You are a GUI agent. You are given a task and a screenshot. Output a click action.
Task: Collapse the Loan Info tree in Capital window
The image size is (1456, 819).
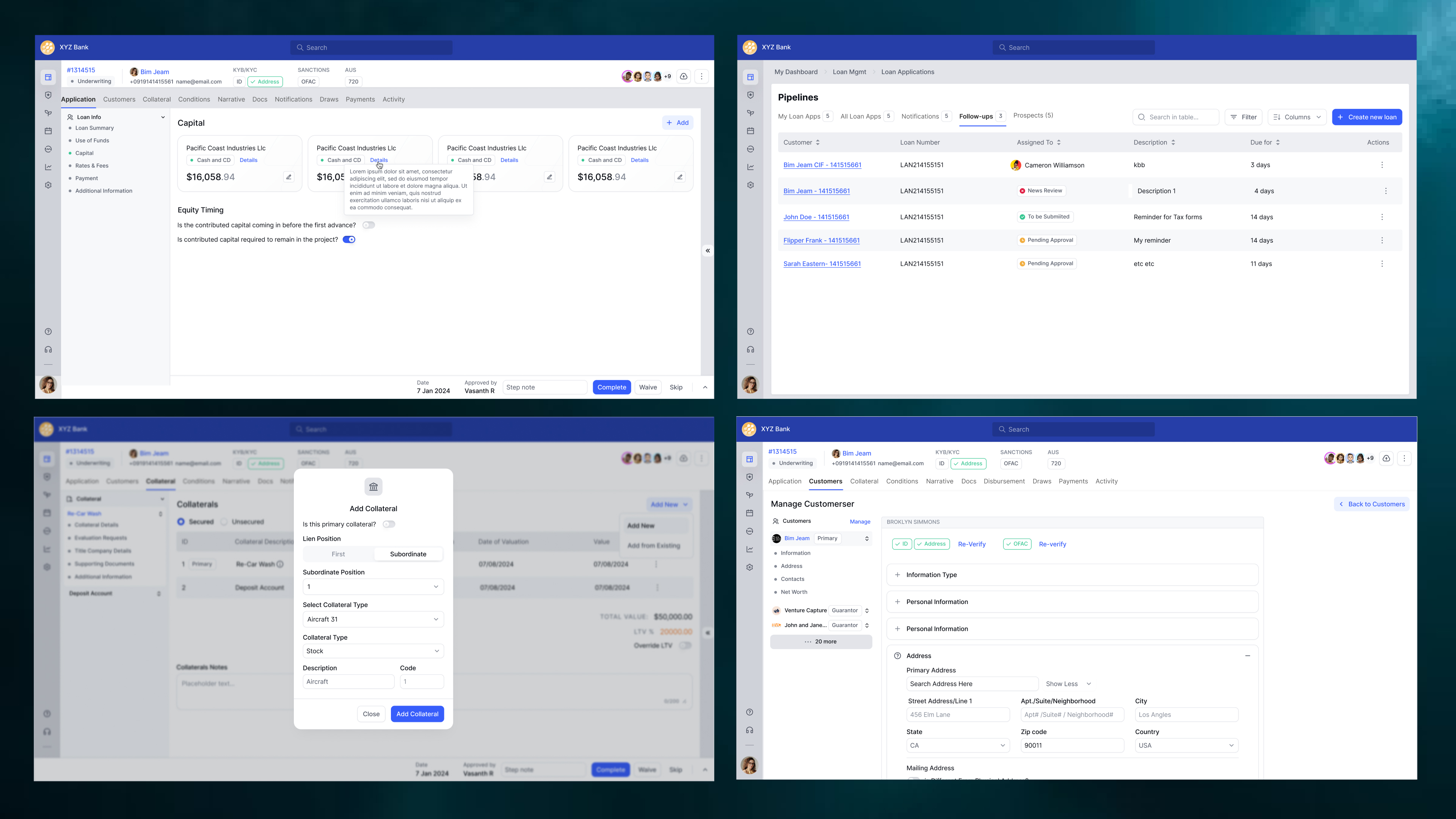click(163, 117)
